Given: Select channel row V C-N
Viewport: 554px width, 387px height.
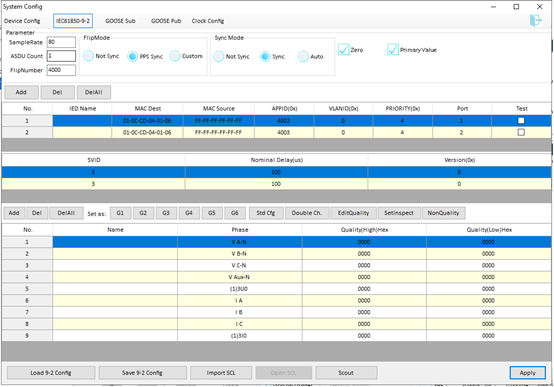Looking at the screenshot, I should pos(276,265).
